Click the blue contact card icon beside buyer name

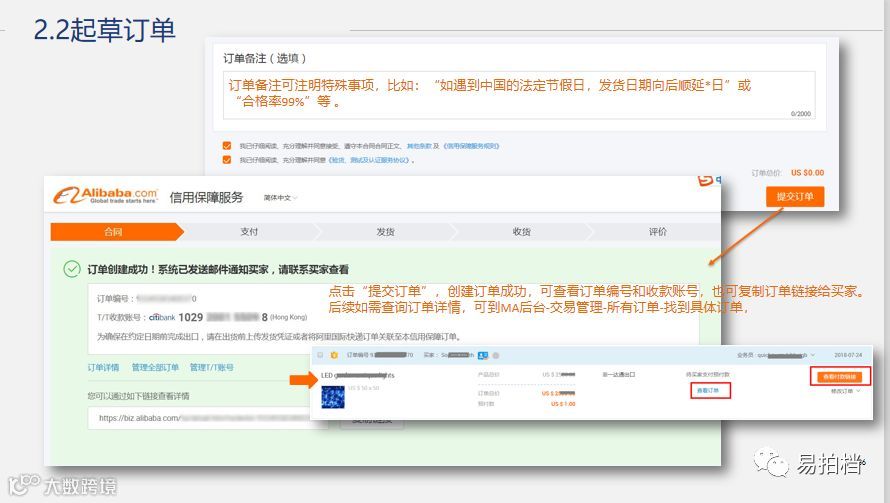[x=483, y=355]
